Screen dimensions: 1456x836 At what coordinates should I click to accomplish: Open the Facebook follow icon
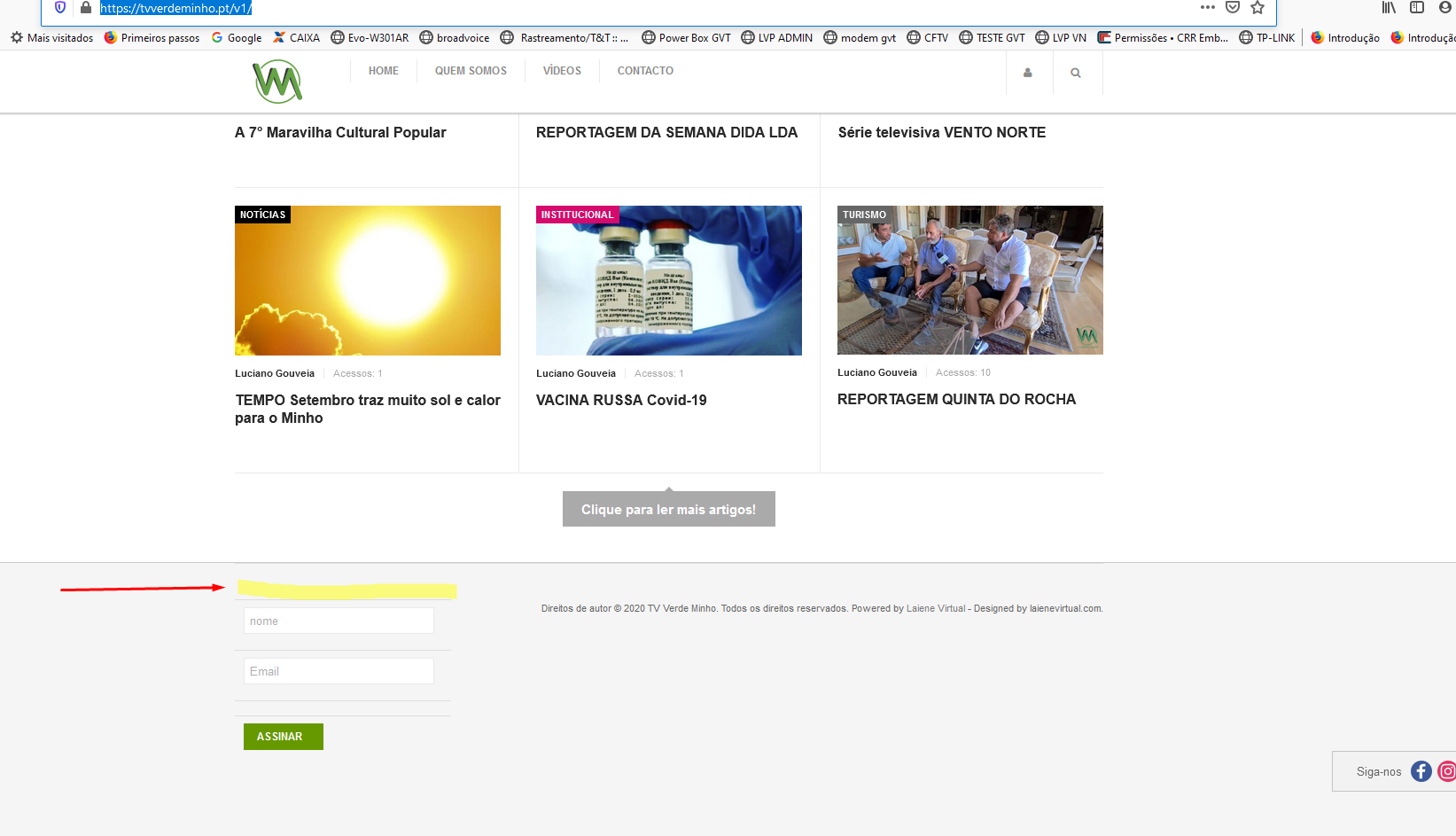click(1421, 771)
